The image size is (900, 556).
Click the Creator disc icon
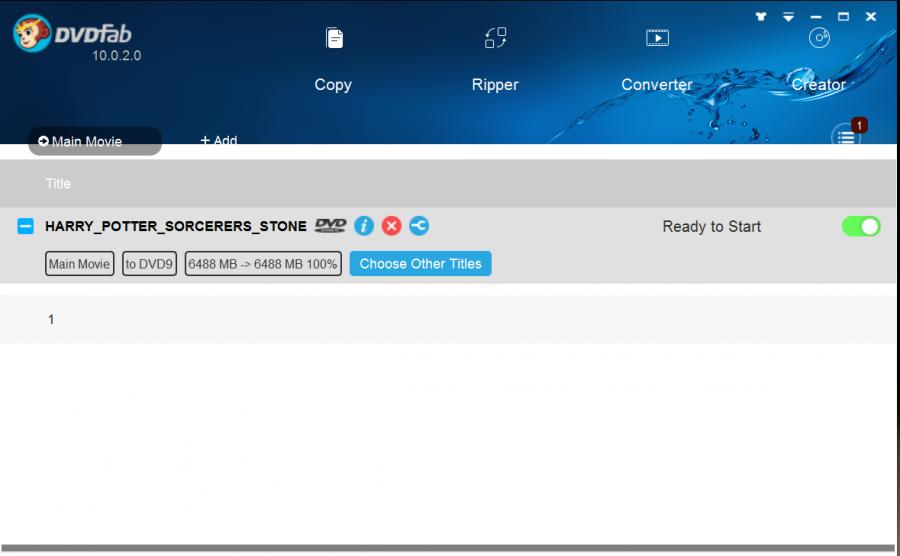(819, 38)
